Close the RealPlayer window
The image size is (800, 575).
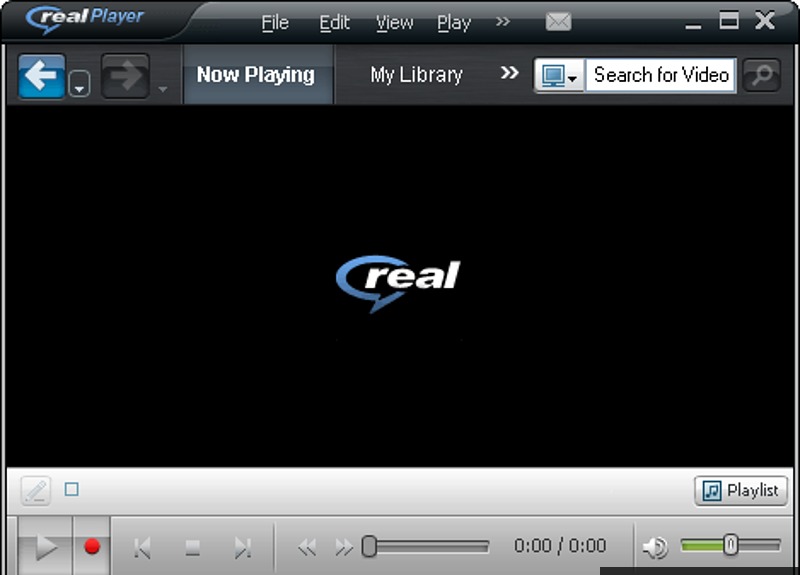pos(765,20)
